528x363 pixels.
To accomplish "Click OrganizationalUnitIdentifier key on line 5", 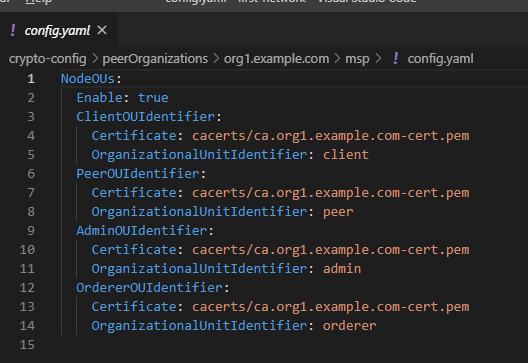I will coord(199,155).
